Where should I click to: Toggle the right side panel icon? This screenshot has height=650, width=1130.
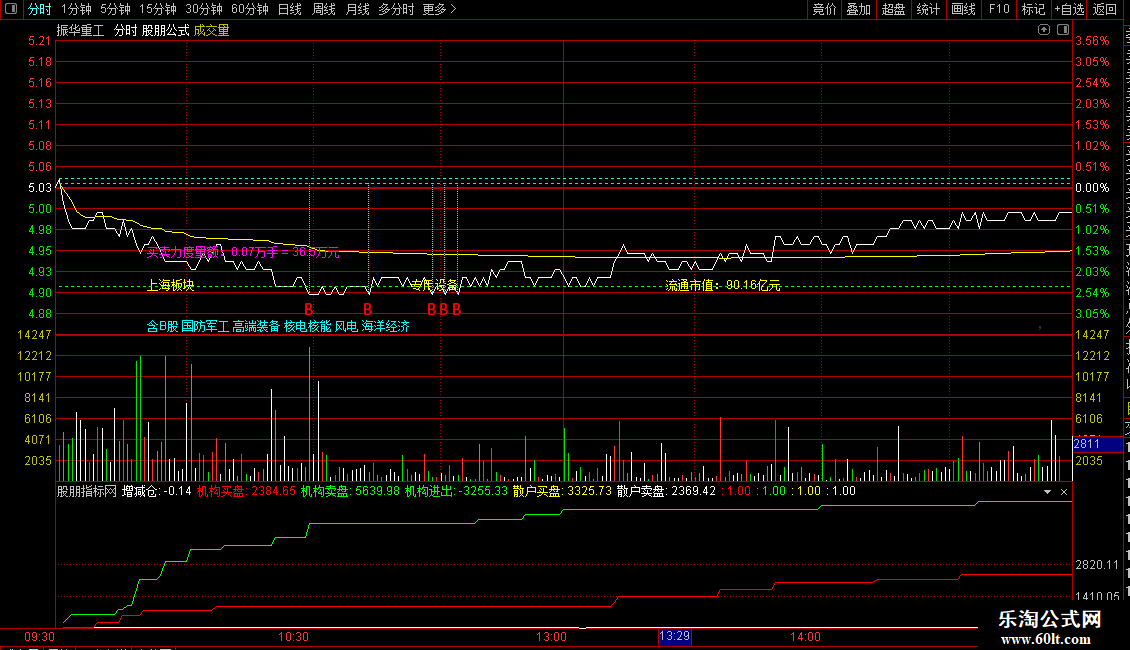(x=1063, y=30)
